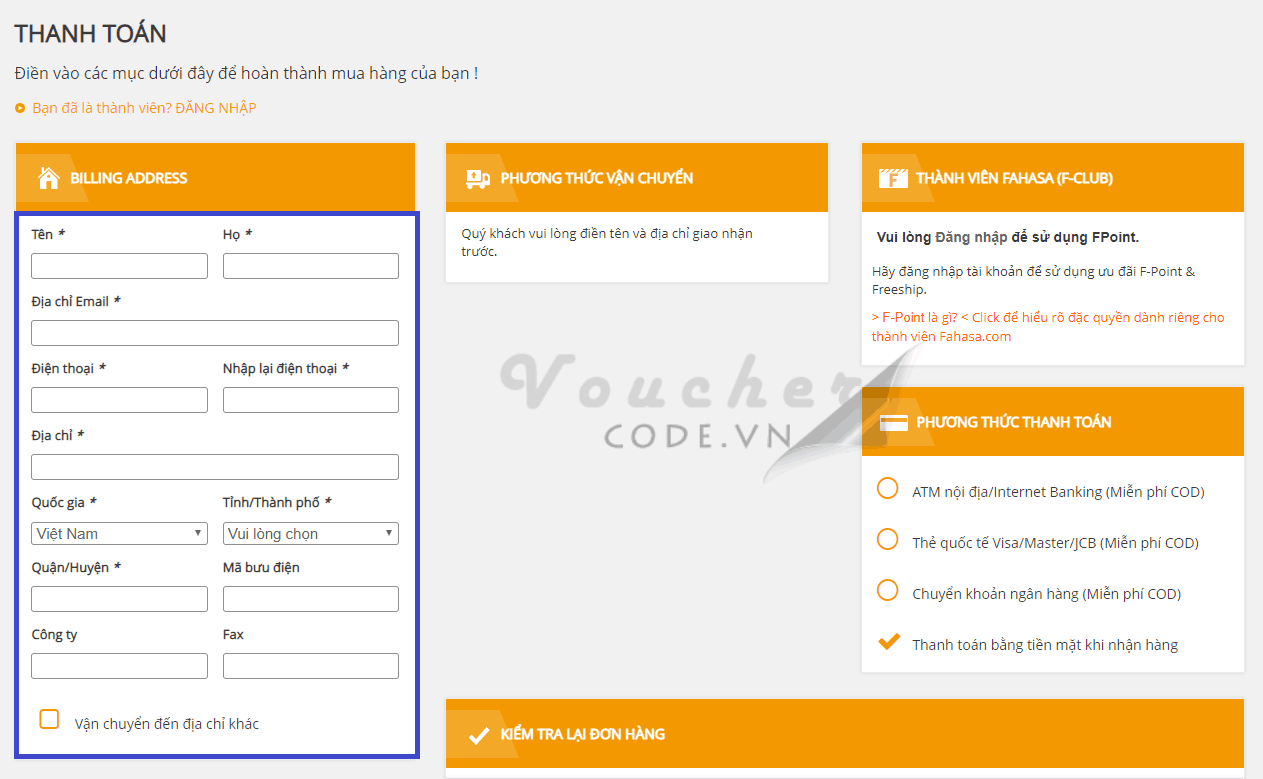Select ATM nội địa/Internet Banking payment option
This screenshot has height=779, width=1263.
(887, 489)
